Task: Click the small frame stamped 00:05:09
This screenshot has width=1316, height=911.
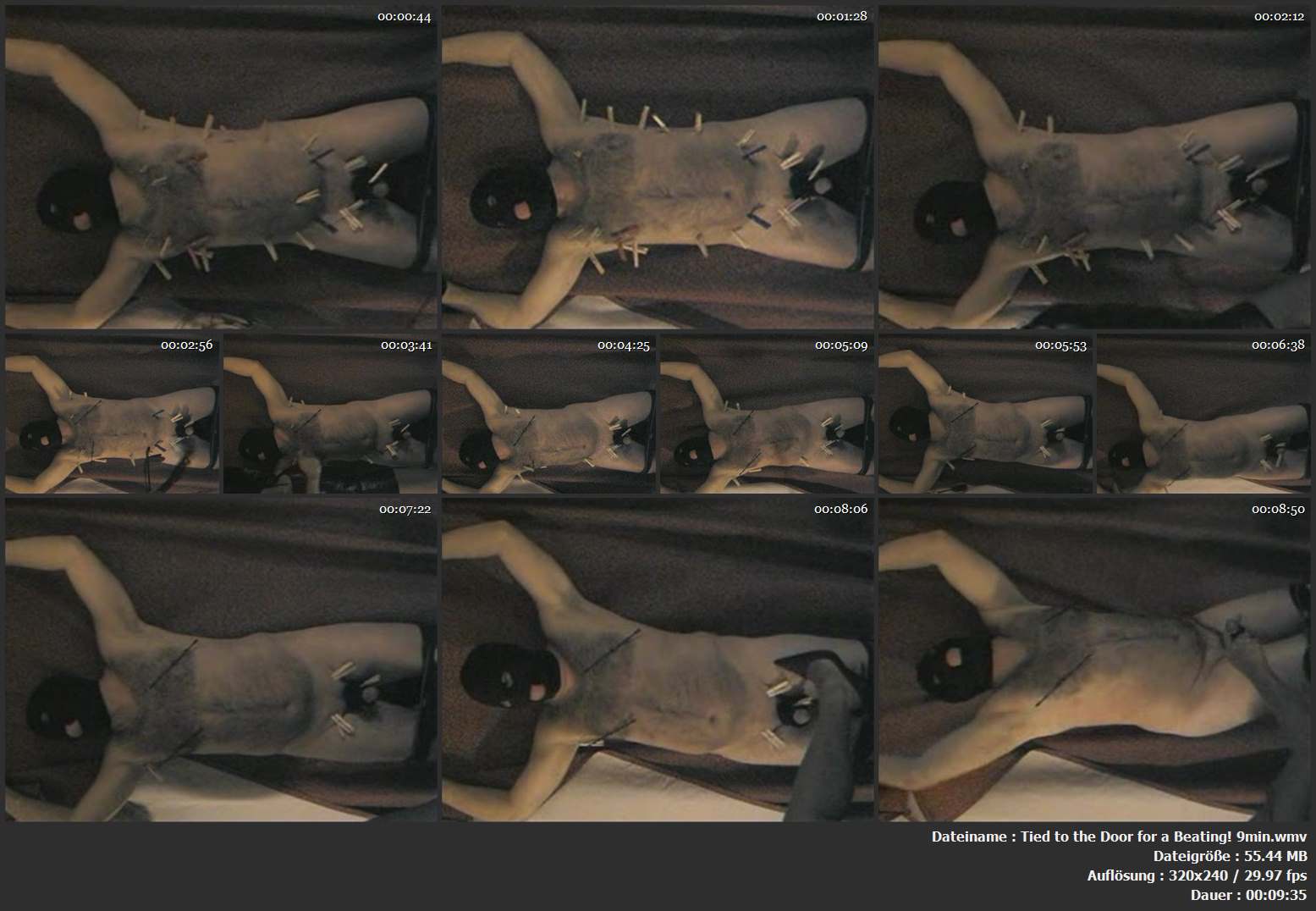Action: click(767, 413)
